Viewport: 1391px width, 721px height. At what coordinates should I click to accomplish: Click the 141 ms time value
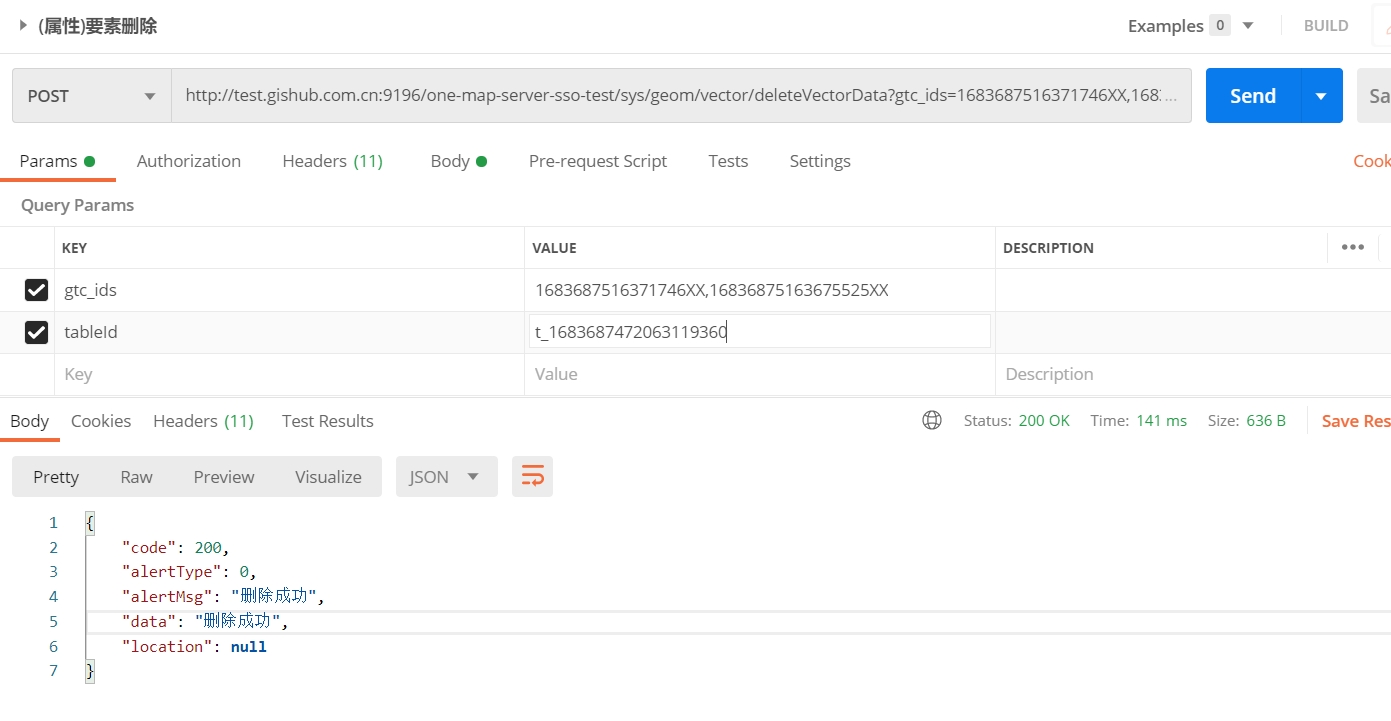tap(1161, 421)
